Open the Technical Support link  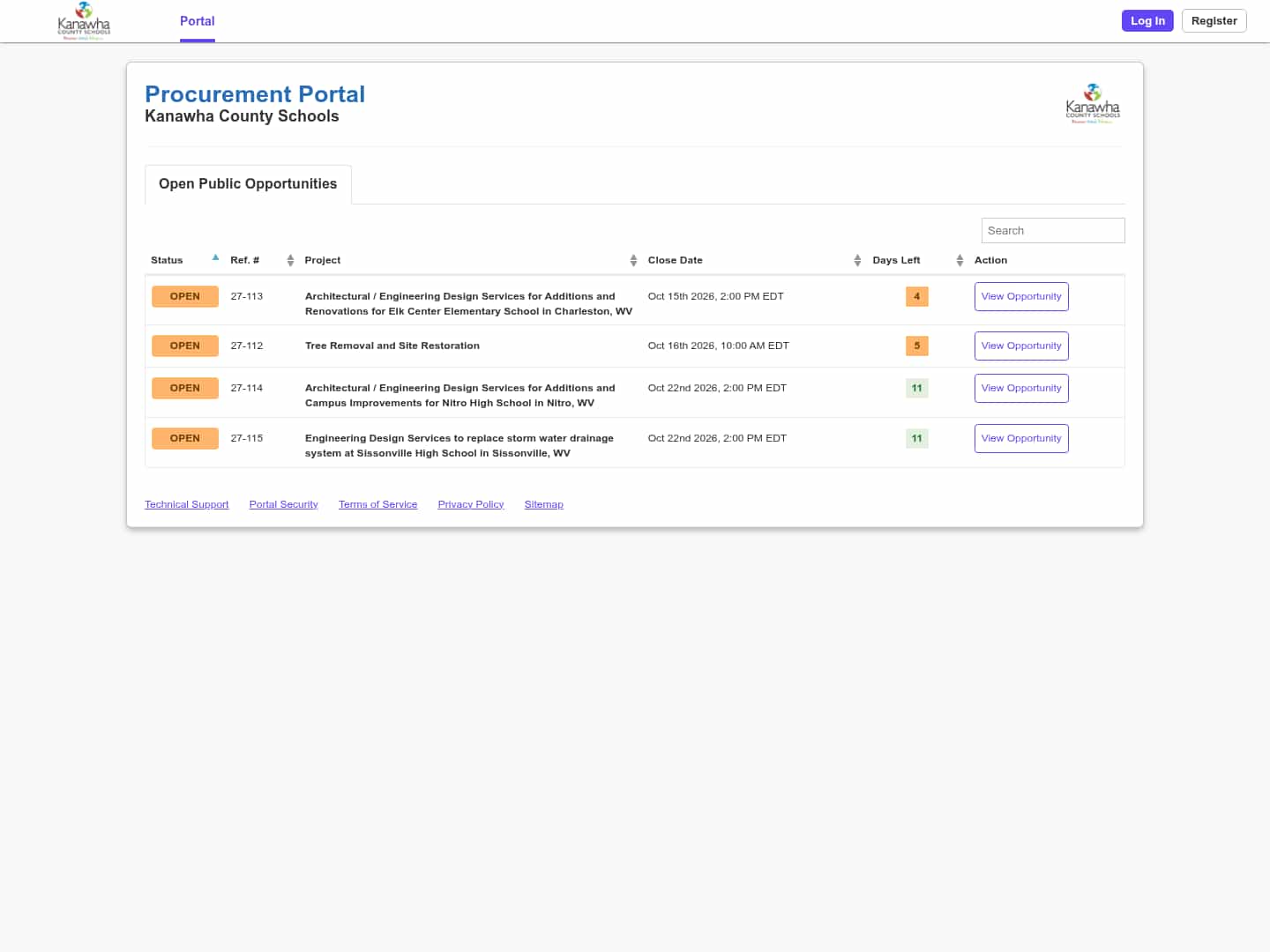click(187, 505)
